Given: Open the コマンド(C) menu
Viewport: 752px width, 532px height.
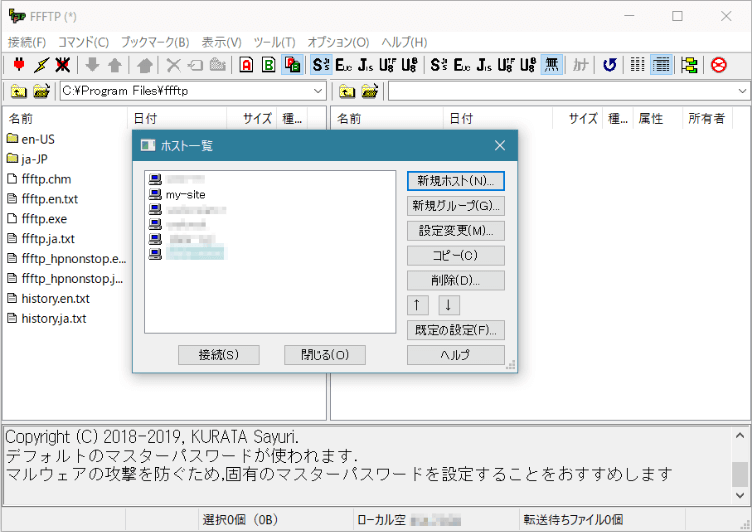Looking at the screenshot, I should pos(83,42).
